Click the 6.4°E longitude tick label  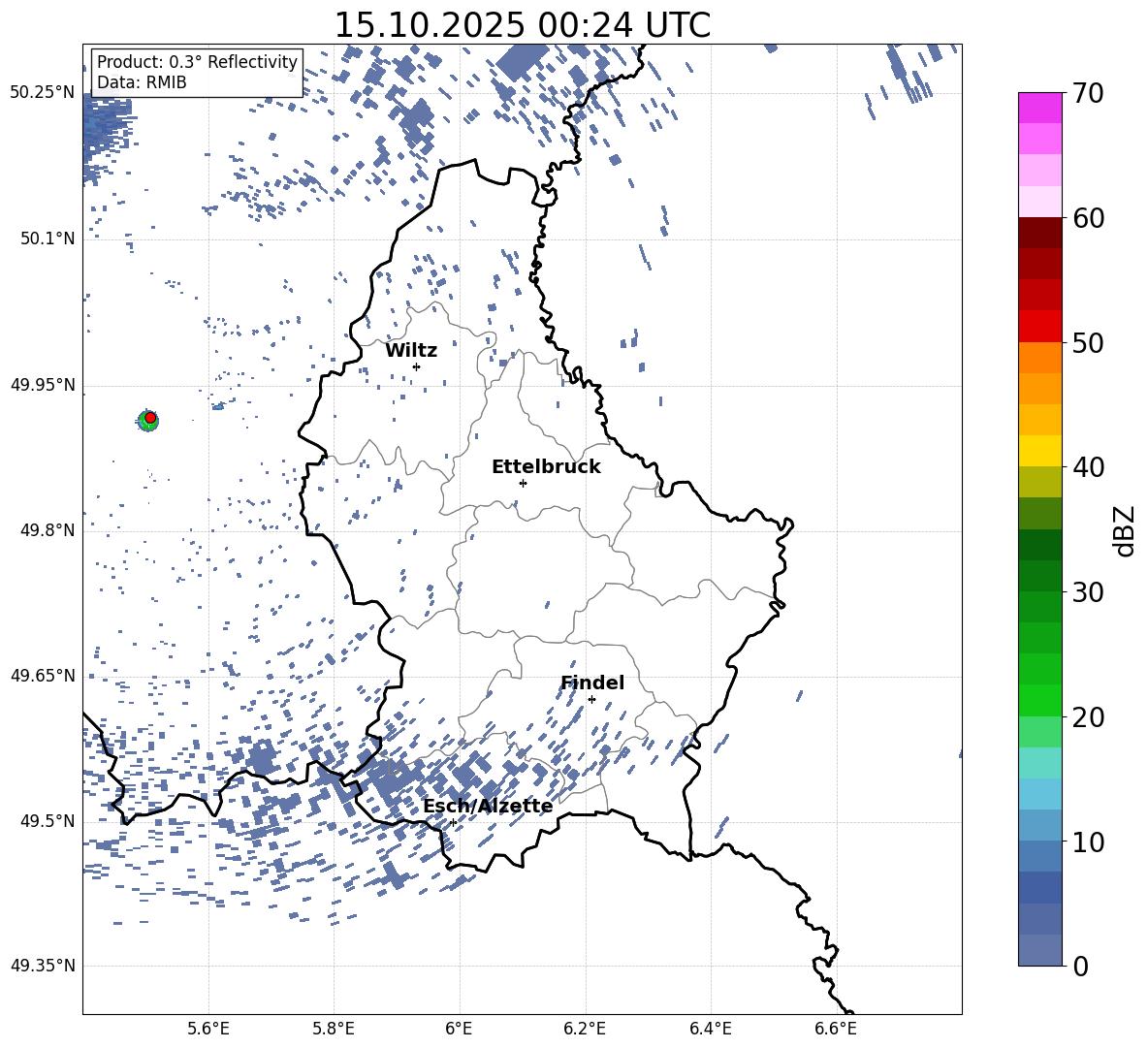pos(710,1029)
